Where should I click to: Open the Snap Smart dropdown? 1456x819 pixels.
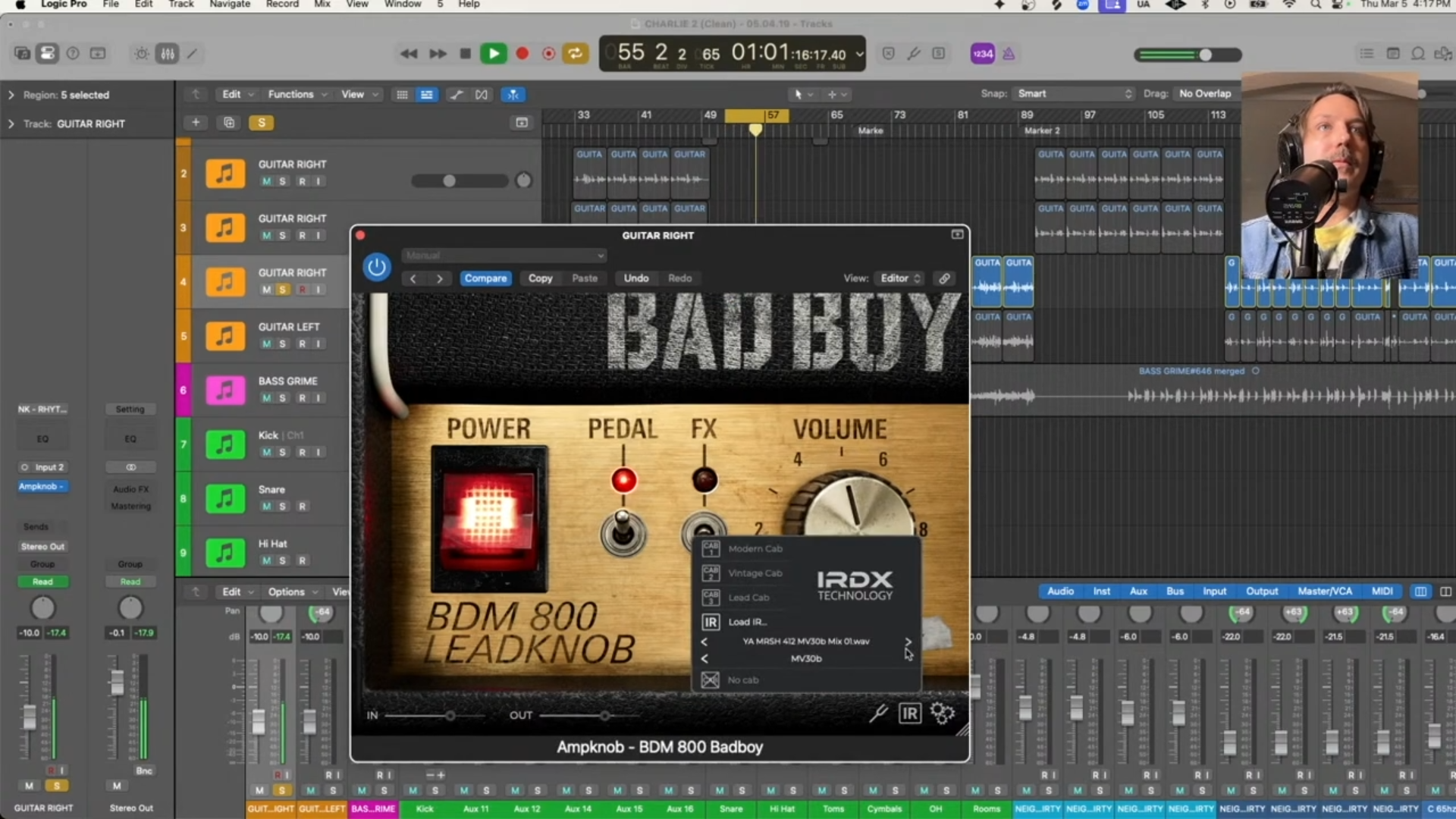(x=1075, y=94)
